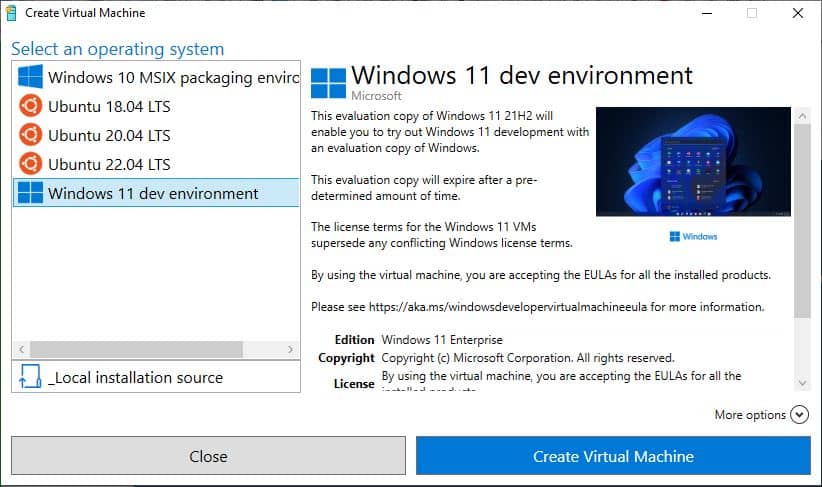Viewport: 822px width, 487px height.
Task: Click the Windows logo in the selected Windows 11 row
Action: tap(30, 192)
